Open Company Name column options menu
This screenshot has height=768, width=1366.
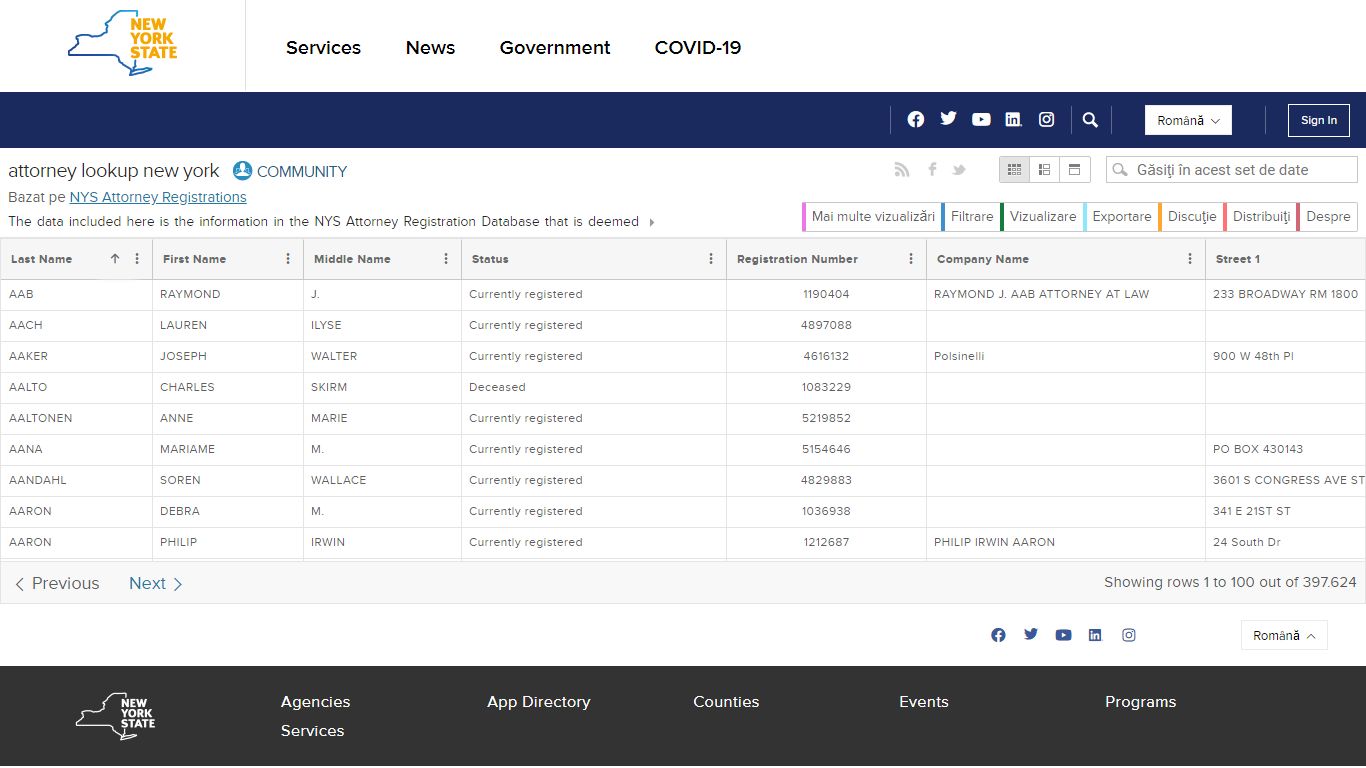[x=1190, y=259]
